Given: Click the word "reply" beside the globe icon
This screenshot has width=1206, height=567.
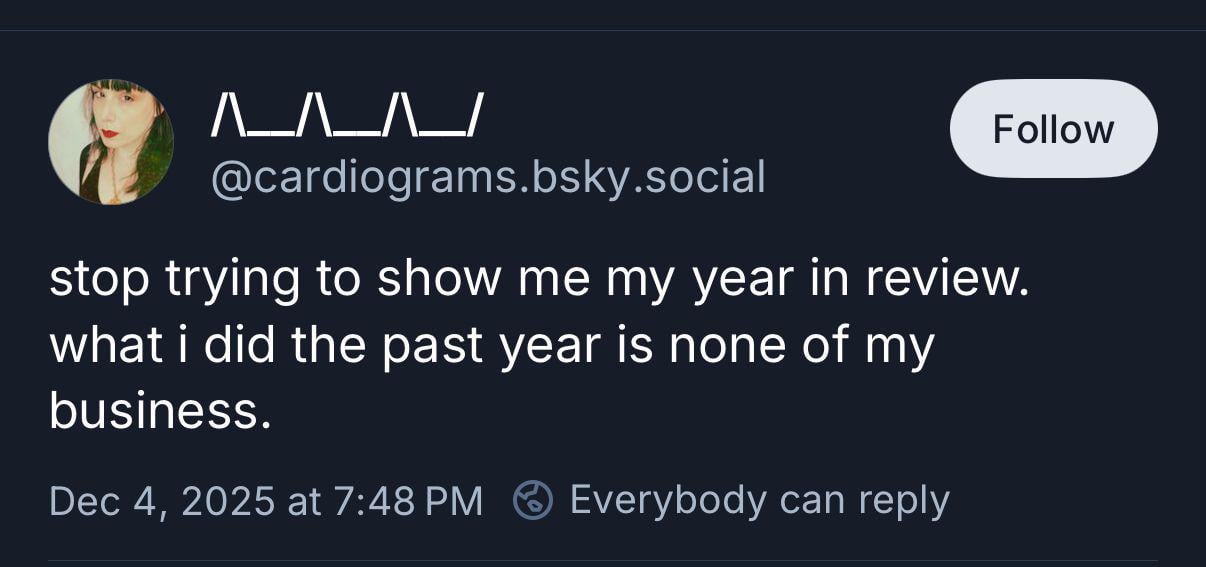Looking at the screenshot, I should click(x=901, y=500).
